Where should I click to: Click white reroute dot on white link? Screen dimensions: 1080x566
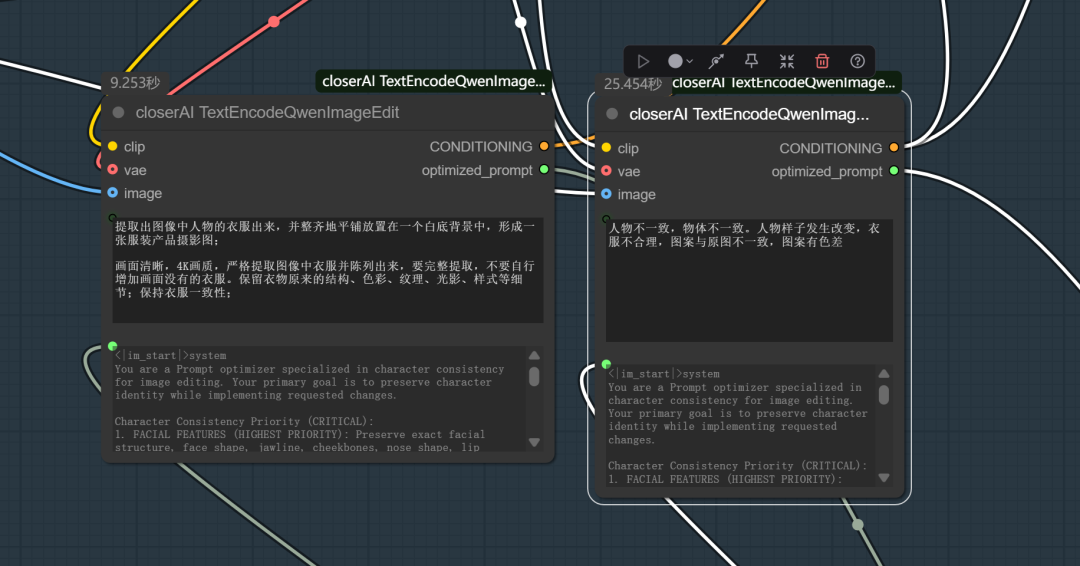(521, 22)
